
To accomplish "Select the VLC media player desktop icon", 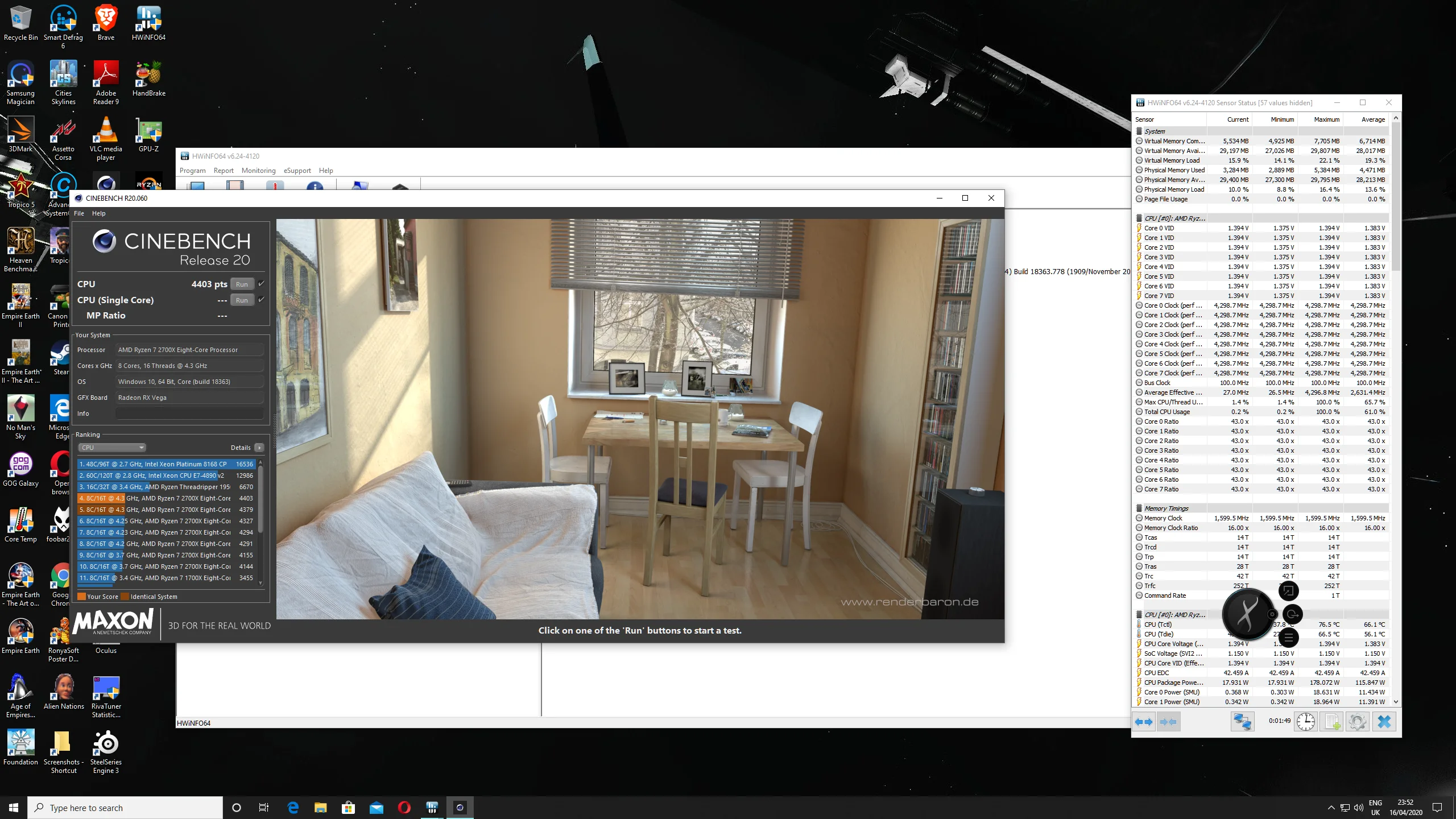I will pos(106,139).
